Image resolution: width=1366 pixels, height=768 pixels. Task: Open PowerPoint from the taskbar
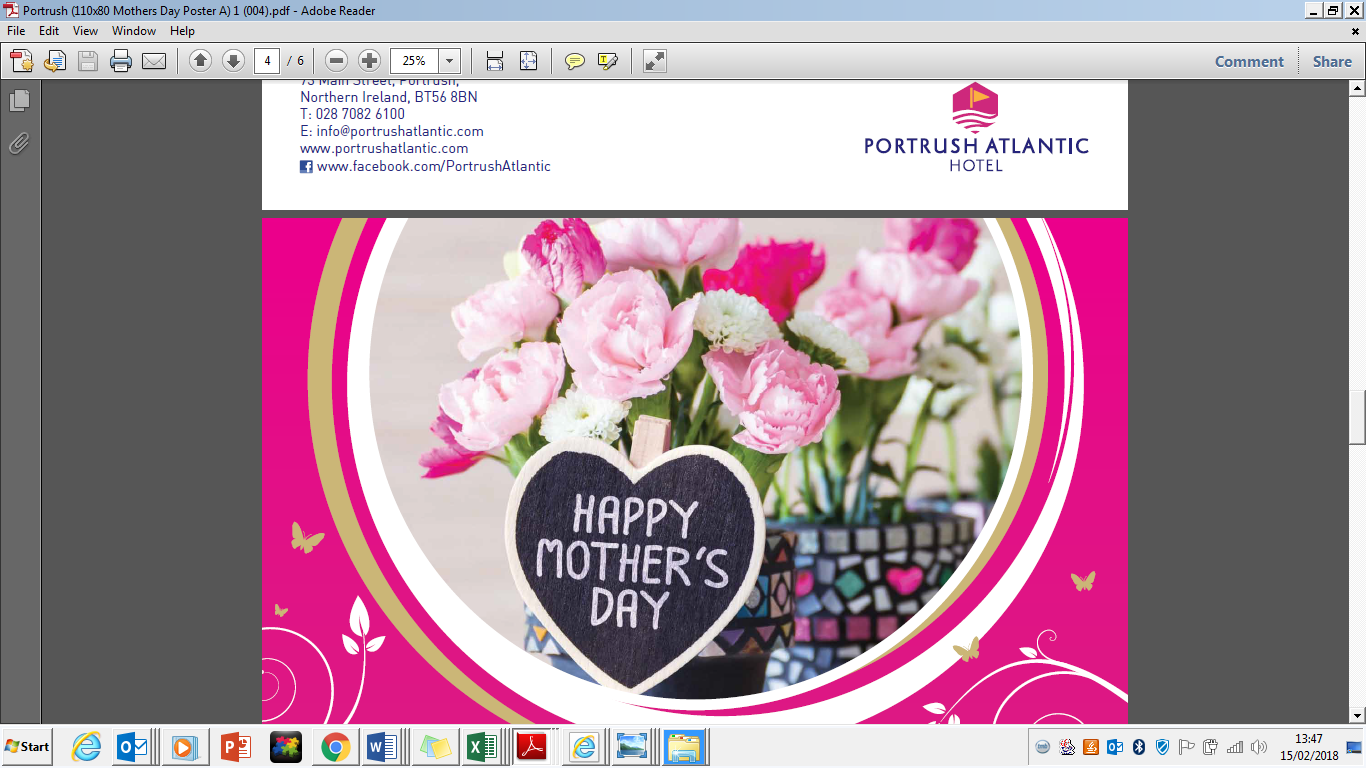tap(235, 747)
